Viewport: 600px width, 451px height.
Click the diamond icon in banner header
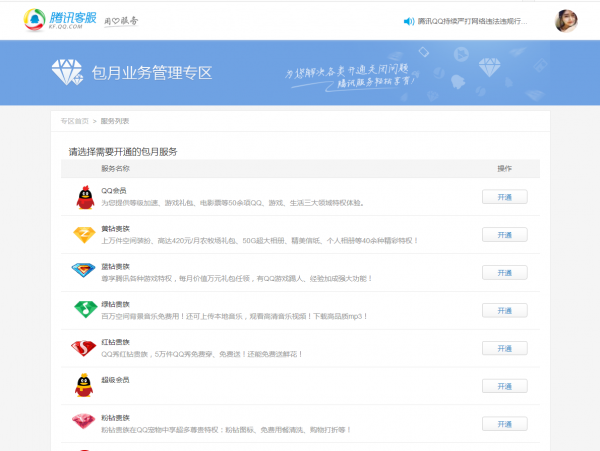point(67,72)
